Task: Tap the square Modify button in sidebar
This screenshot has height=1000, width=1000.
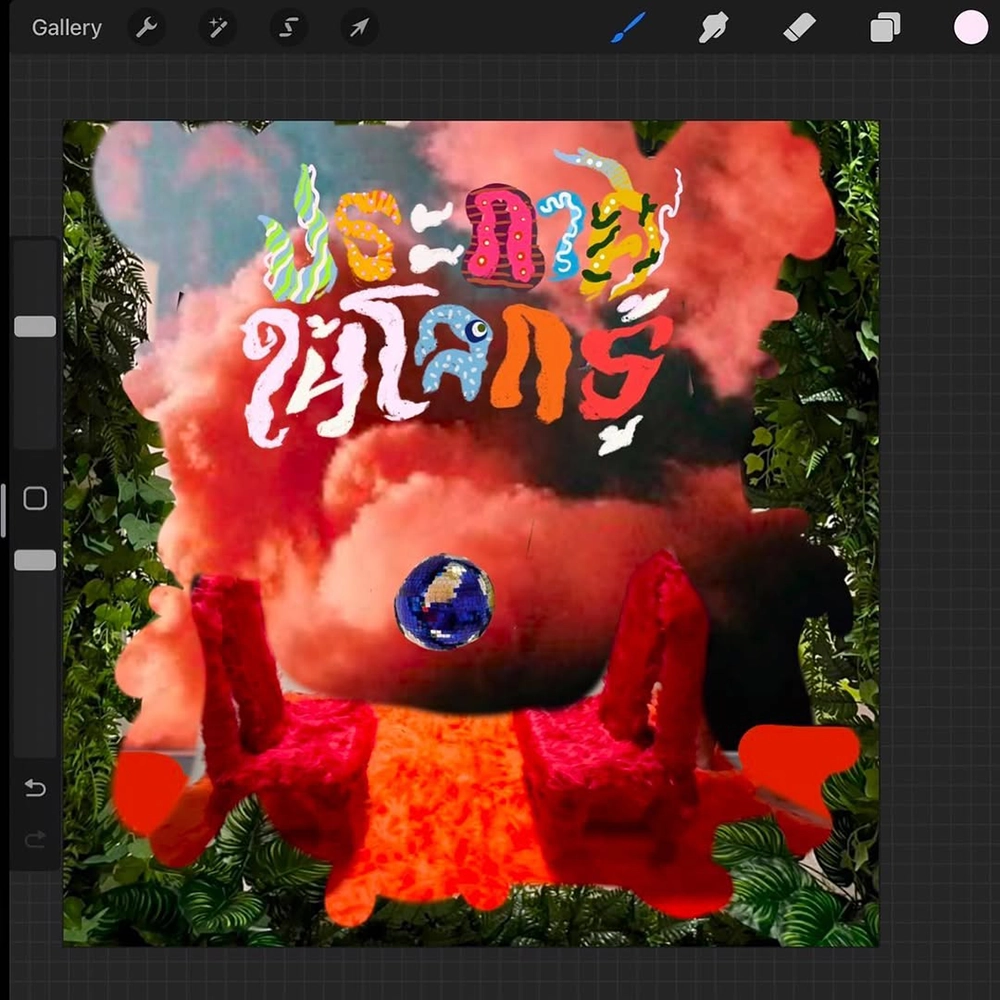Action: point(35,498)
